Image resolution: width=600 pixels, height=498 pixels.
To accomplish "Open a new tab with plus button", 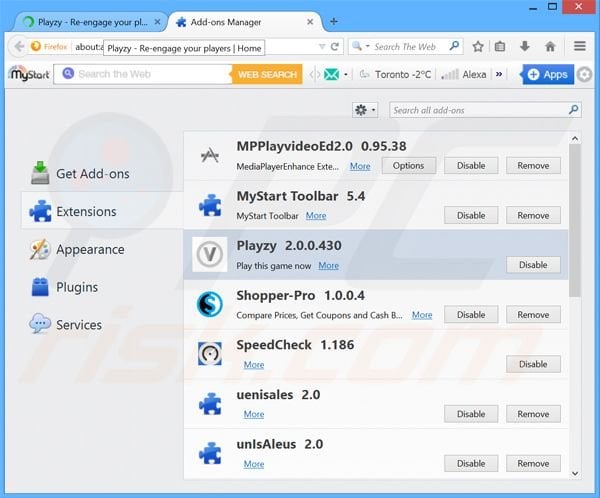I will [x=334, y=21].
